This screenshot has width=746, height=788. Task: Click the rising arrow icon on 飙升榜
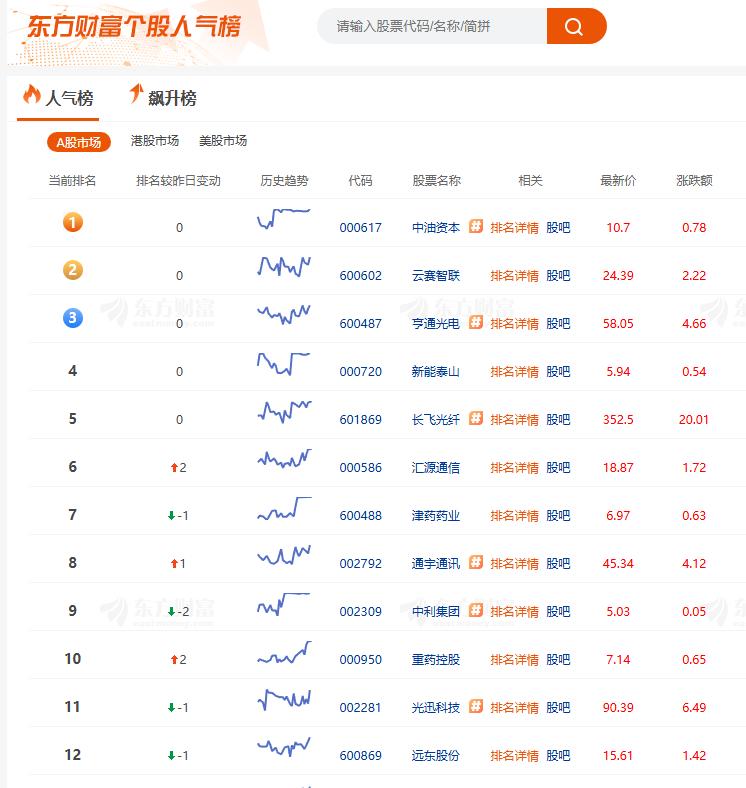pyautogui.click(x=136, y=93)
